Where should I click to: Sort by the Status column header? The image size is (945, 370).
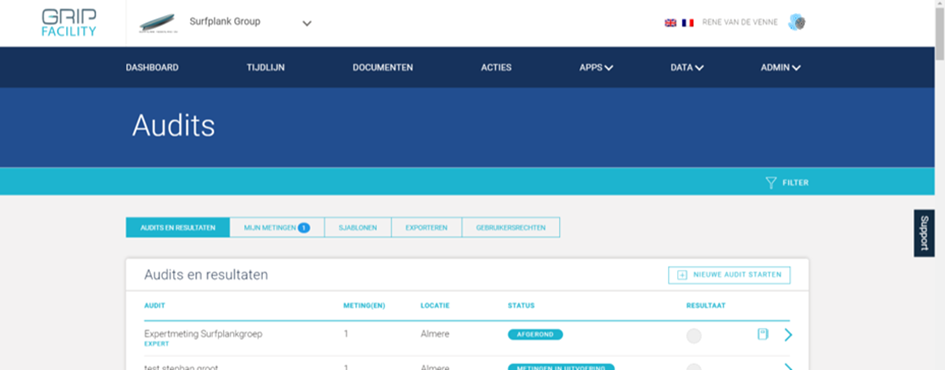521,306
